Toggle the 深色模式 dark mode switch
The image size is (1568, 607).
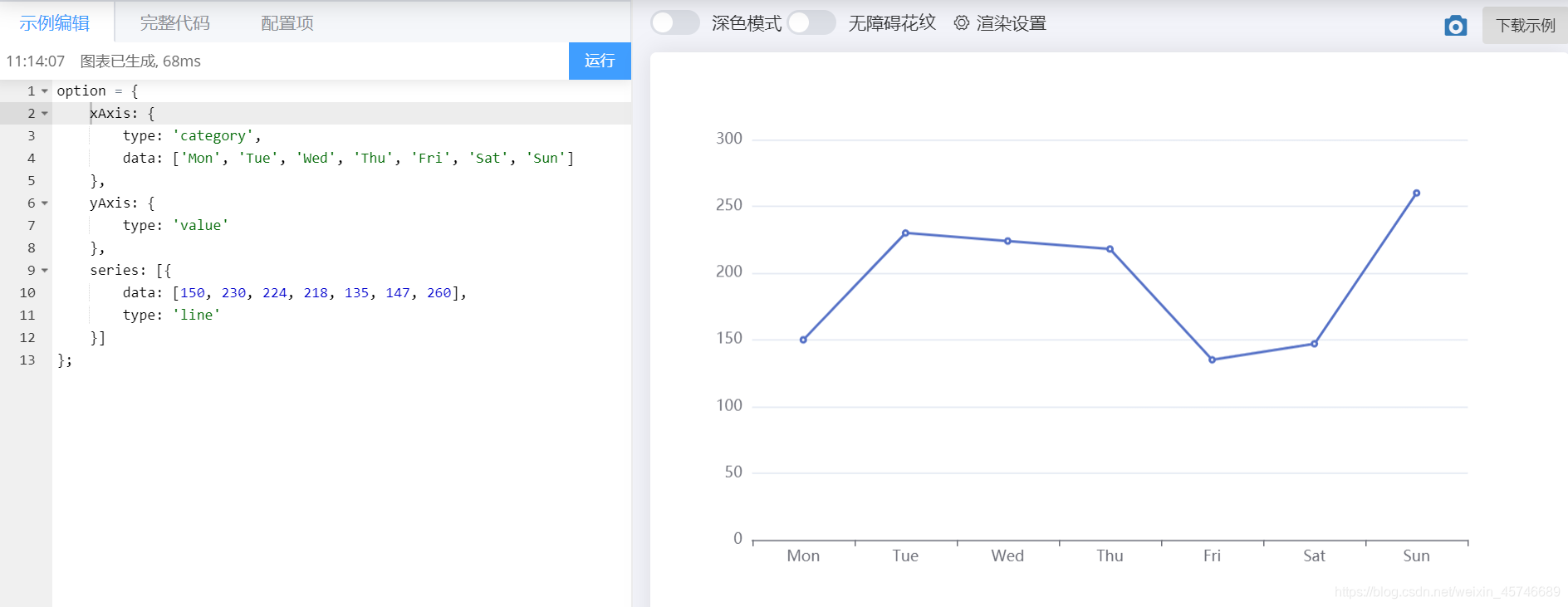(x=674, y=22)
